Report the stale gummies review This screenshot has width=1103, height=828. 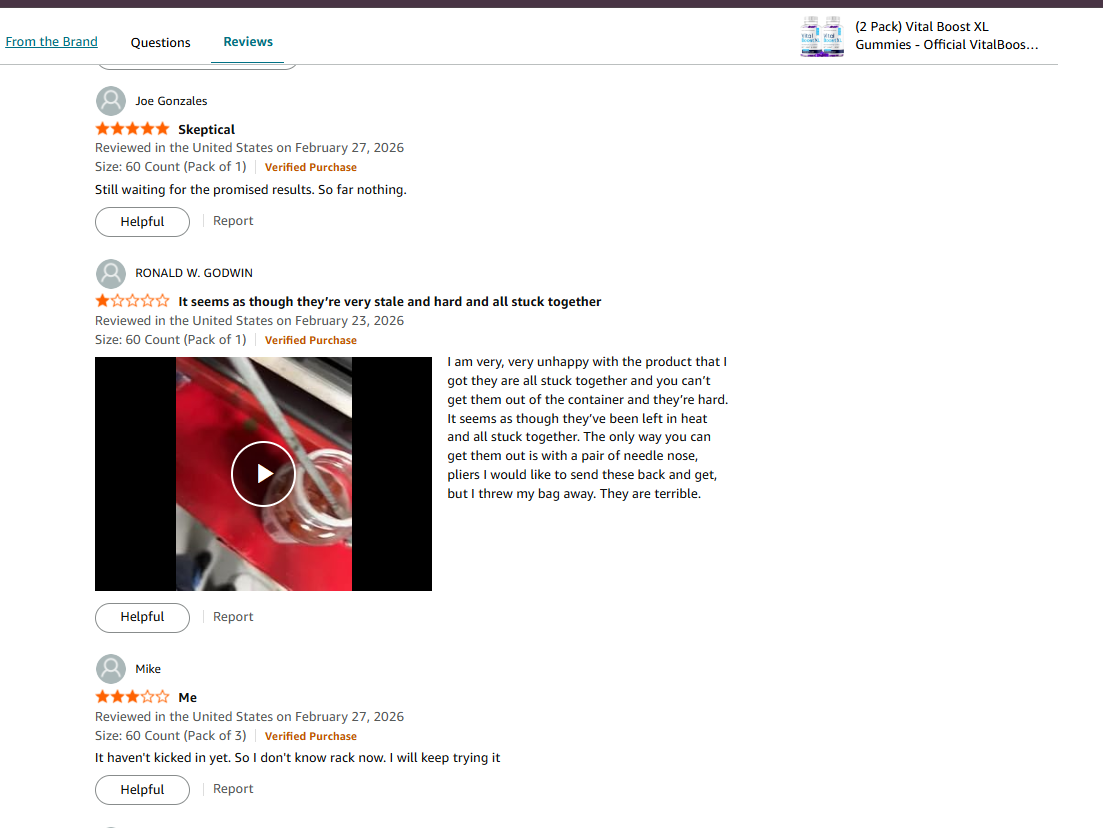click(233, 616)
